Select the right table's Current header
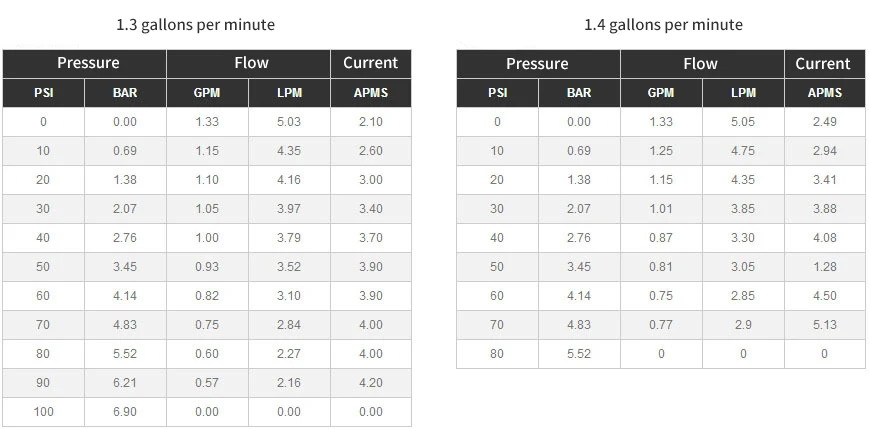Image resolution: width=869 pixels, height=429 pixels. coord(822,64)
